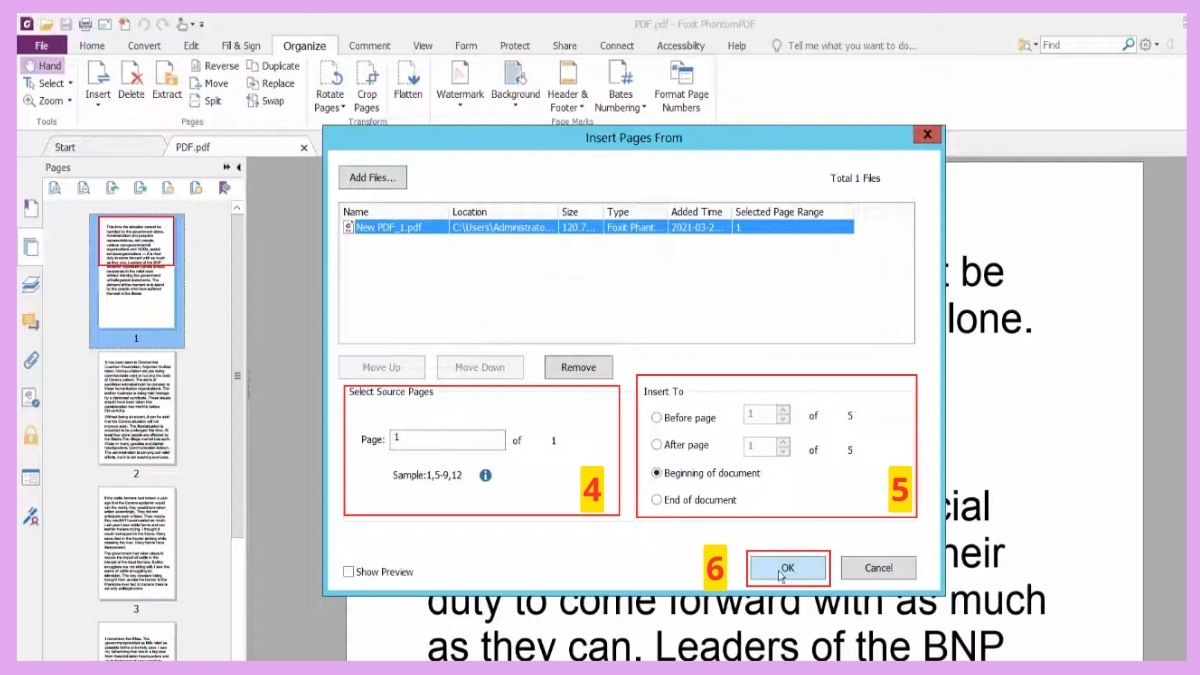The width and height of the screenshot is (1200, 675).
Task: Click the Redo arrow in quick access toolbar
Action: 162,23
